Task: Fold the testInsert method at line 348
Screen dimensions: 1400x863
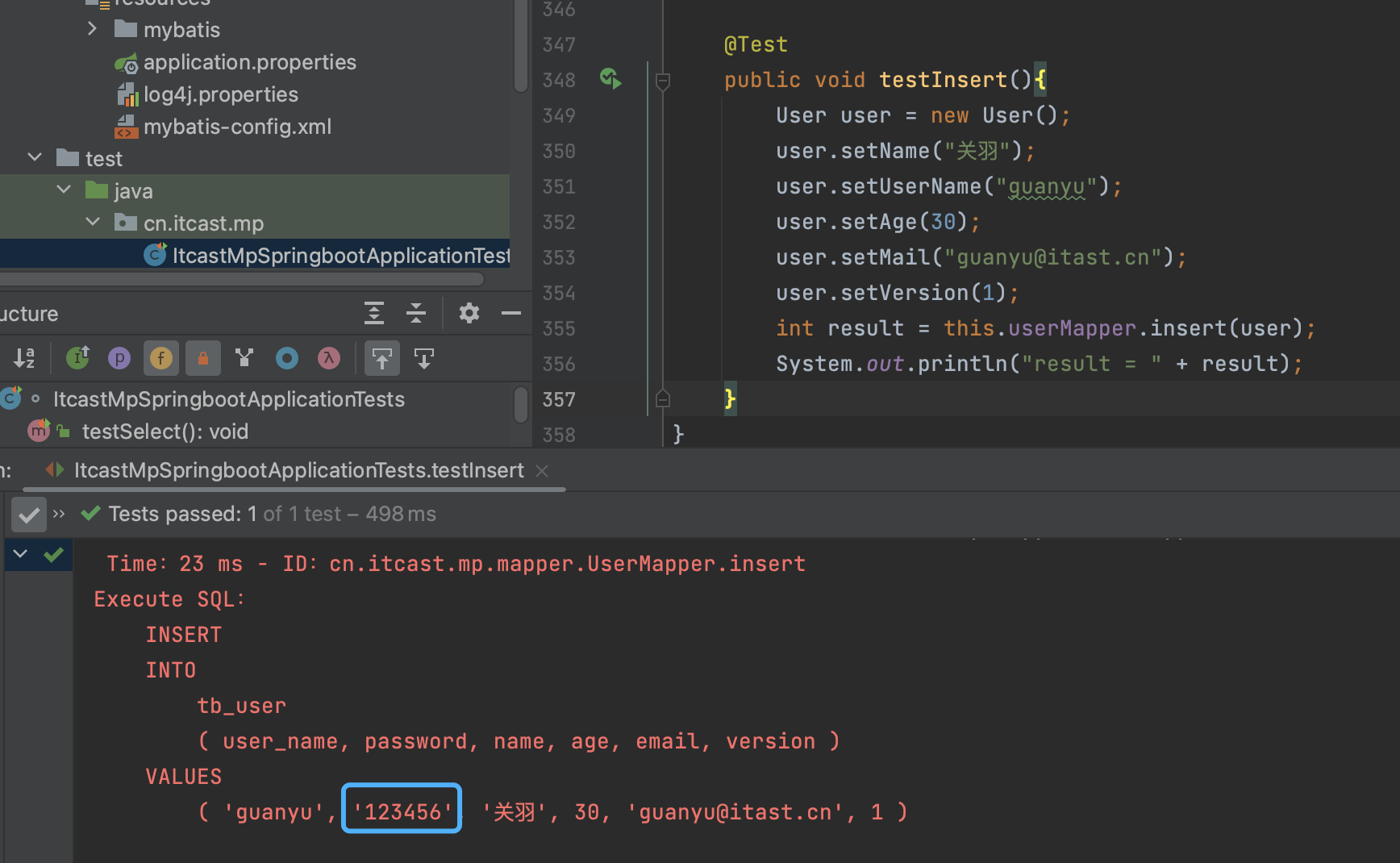Action: [x=663, y=81]
